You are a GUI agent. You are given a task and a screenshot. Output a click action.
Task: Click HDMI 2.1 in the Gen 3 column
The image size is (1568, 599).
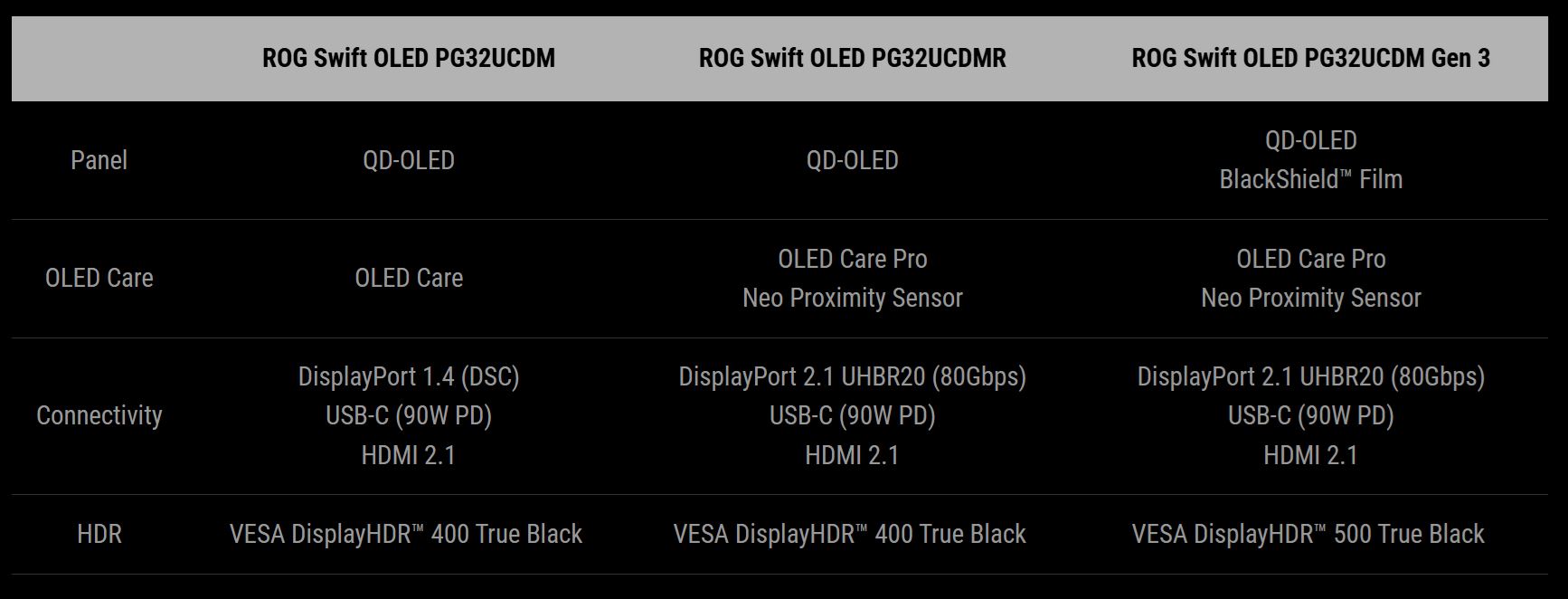pyautogui.click(x=1310, y=454)
